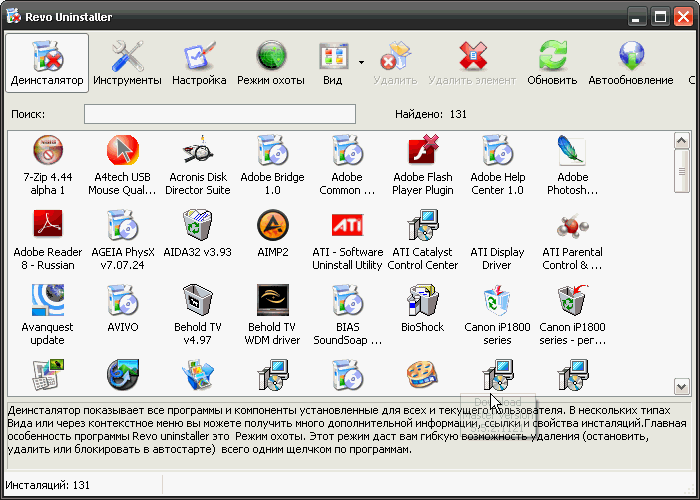
Task: Click the vertical scrollbar thumb
Action: coord(682,171)
